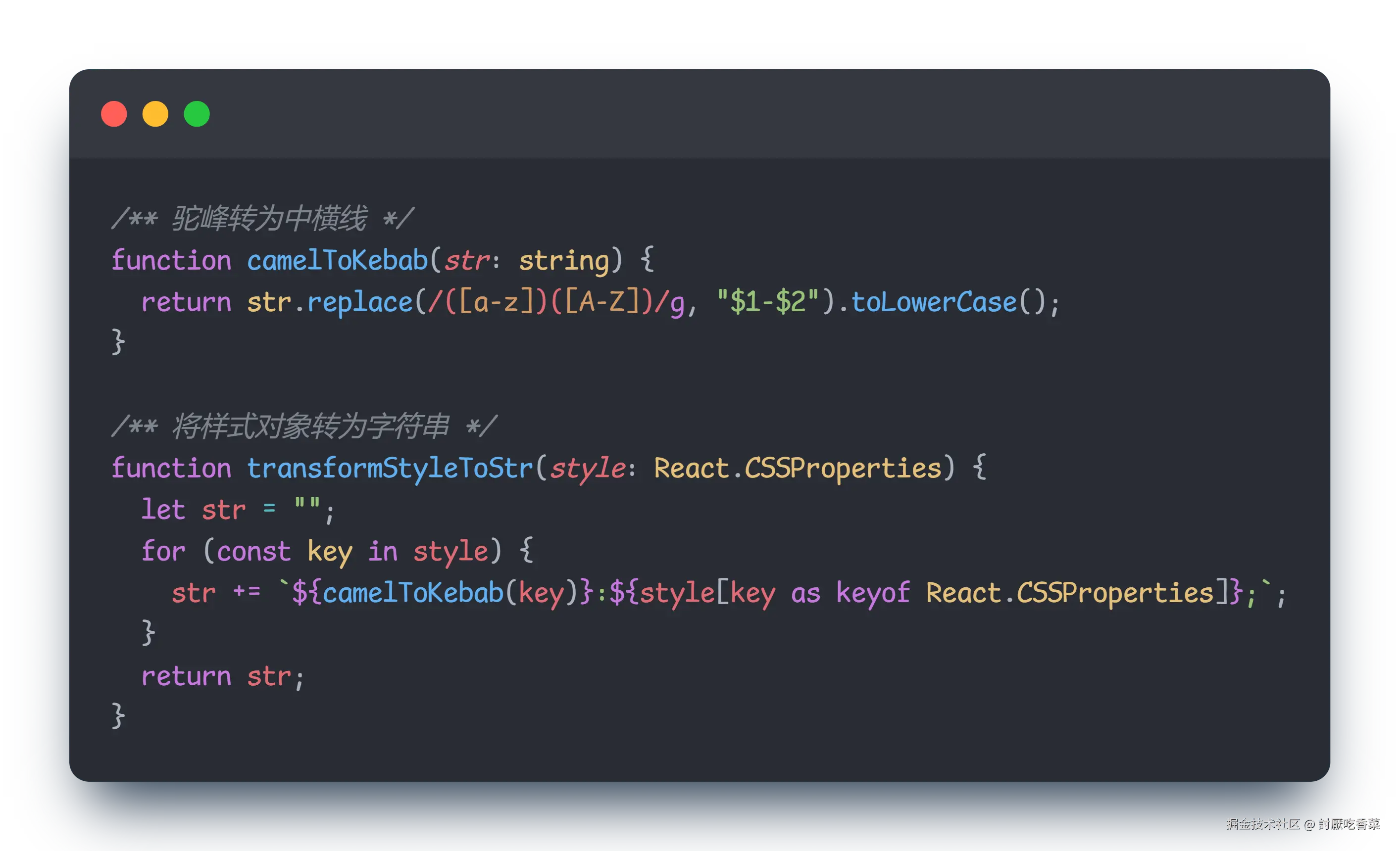
Task: Click the 'let' keyword
Action: (x=163, y=510)
